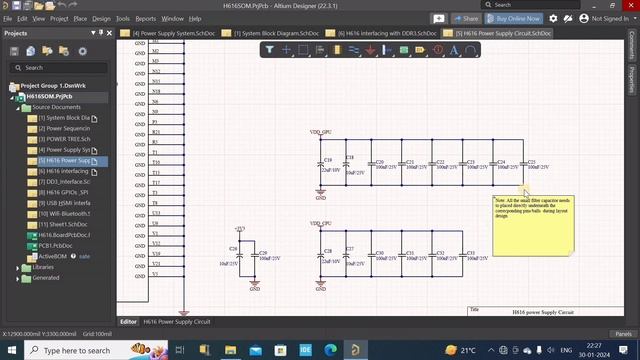The height and width of the screenshot is (360, 640).
Task: Switch to System Block Diagram.SchDoc tab
Action: [271, 33]
